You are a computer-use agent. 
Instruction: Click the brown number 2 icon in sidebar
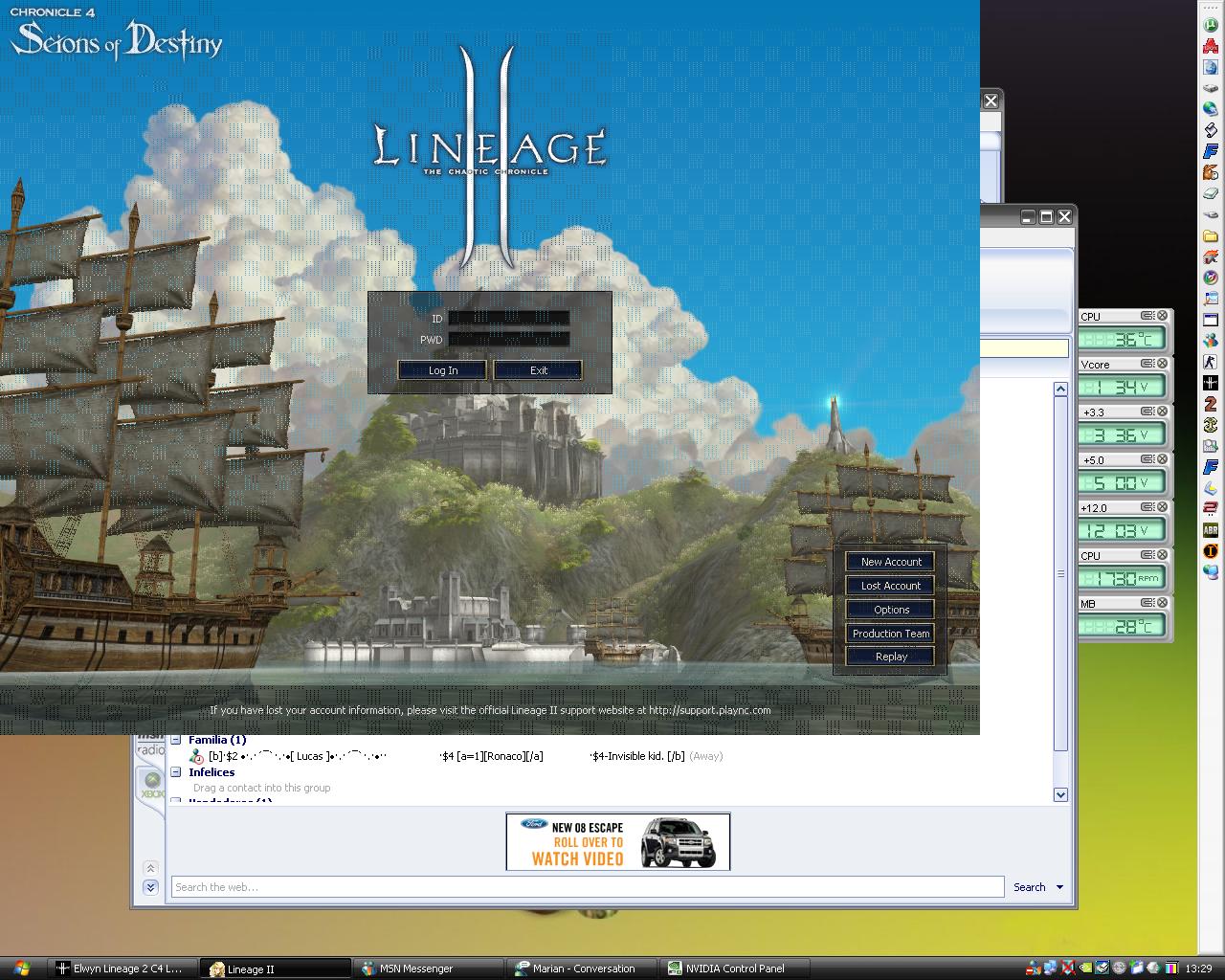point(1211,404)
